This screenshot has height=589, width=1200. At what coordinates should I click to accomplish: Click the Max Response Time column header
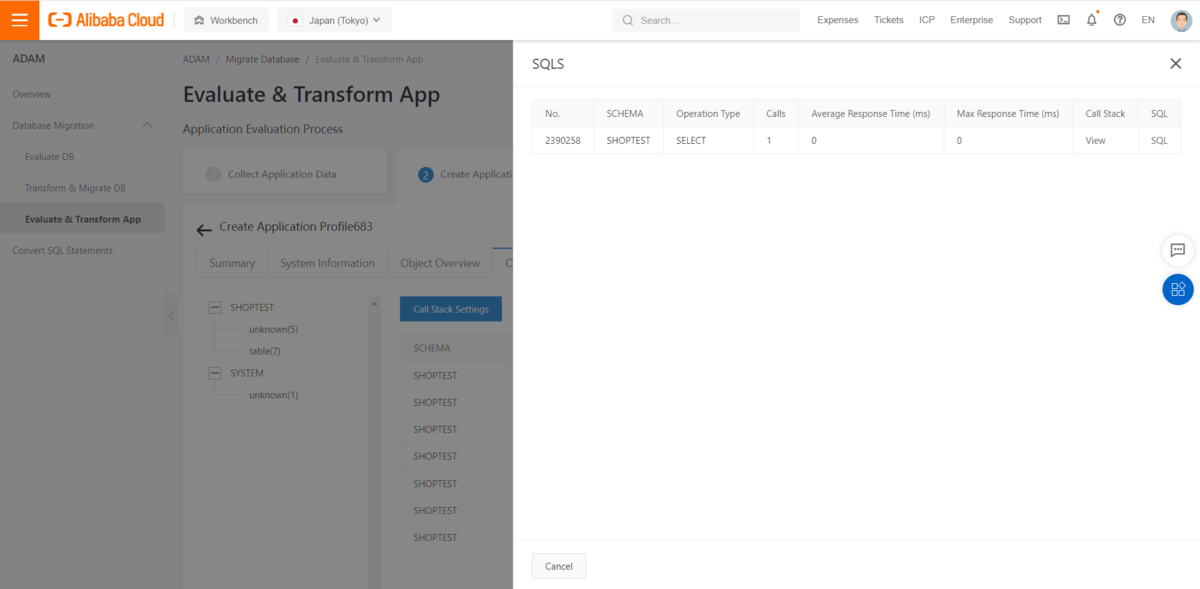coord(1008,114)
